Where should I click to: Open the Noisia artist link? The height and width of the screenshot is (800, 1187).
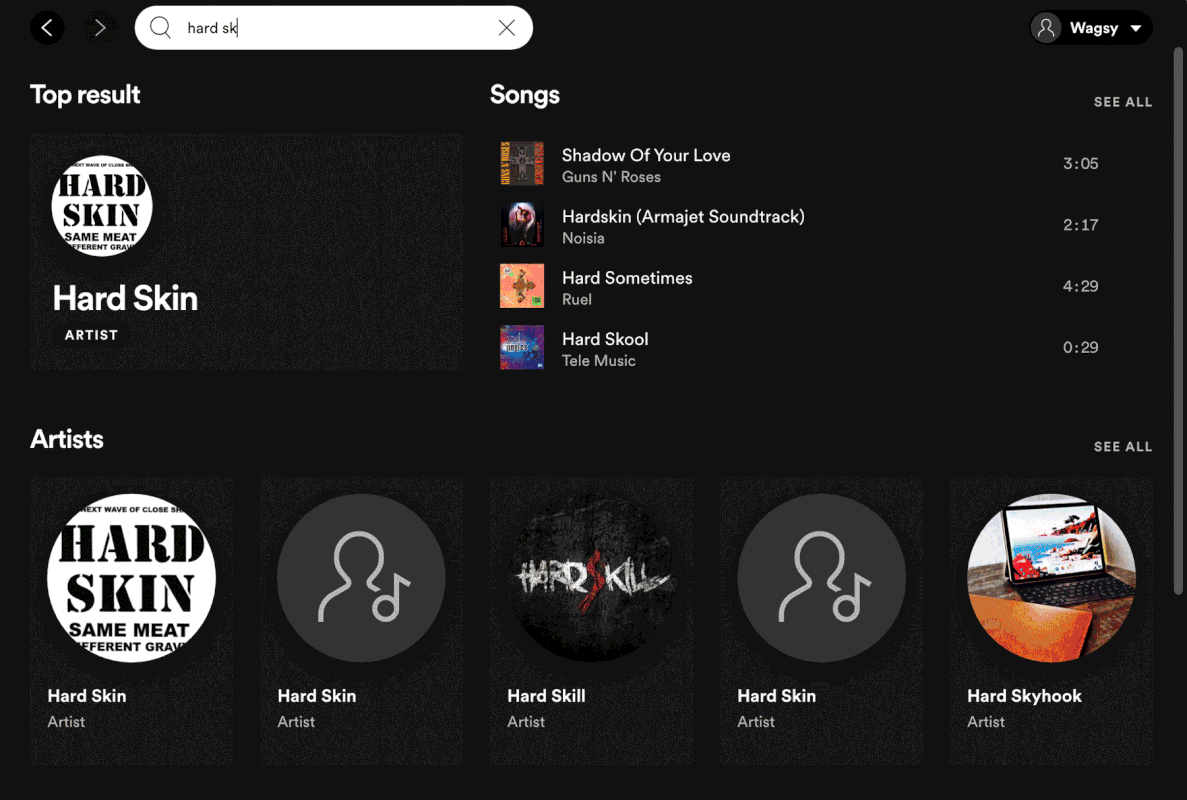(x=583, y=238)
